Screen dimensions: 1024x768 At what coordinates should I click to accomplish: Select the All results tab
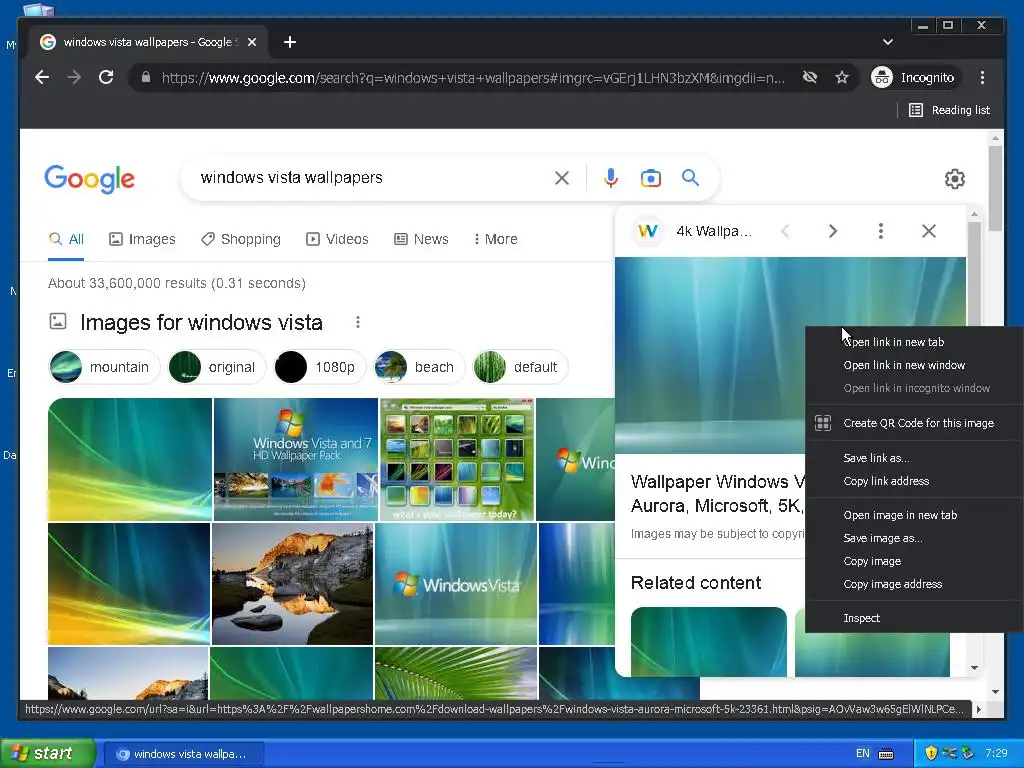pos(67,240)
